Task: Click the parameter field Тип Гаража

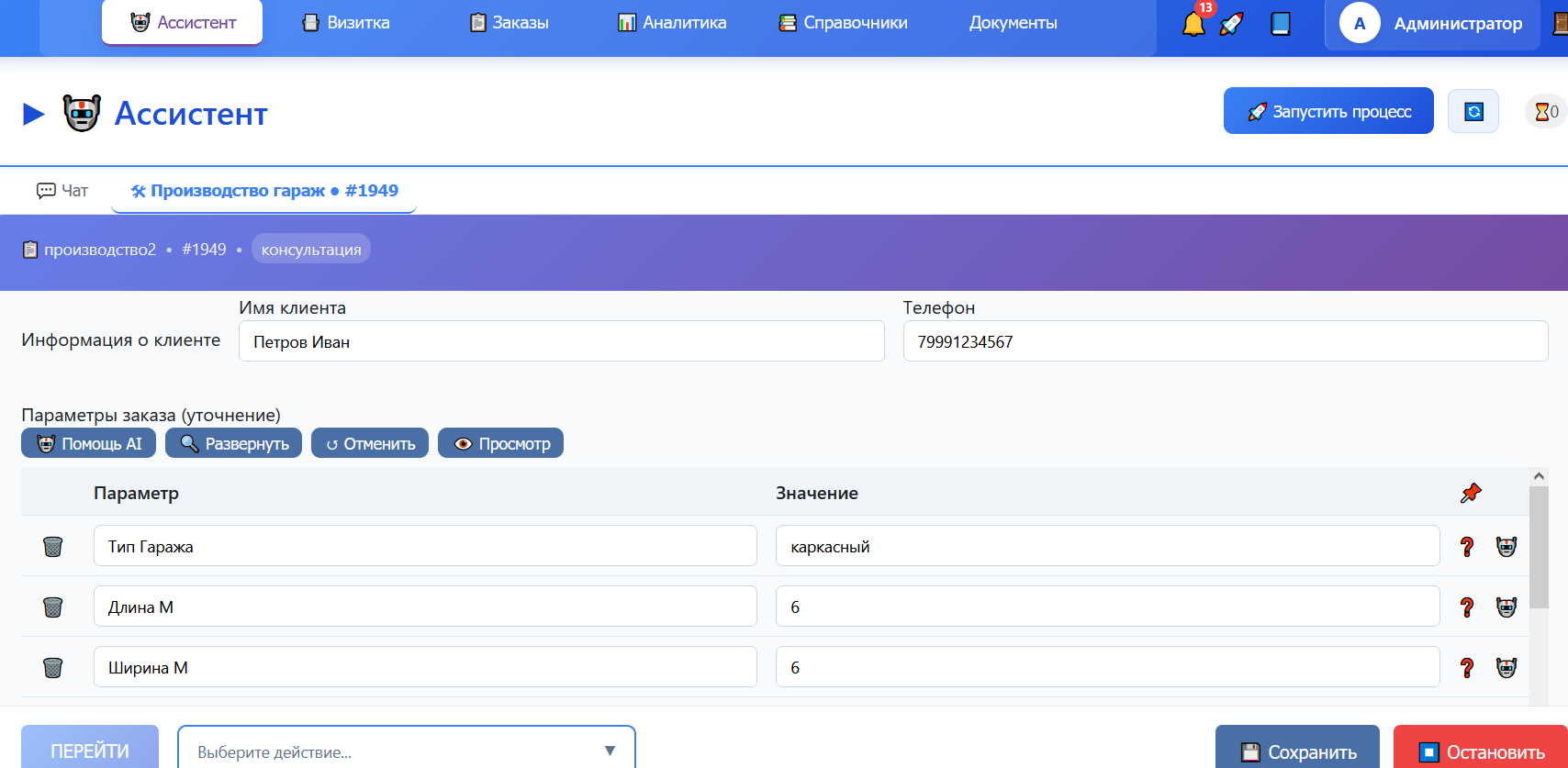Action: [x=425, y=546]
